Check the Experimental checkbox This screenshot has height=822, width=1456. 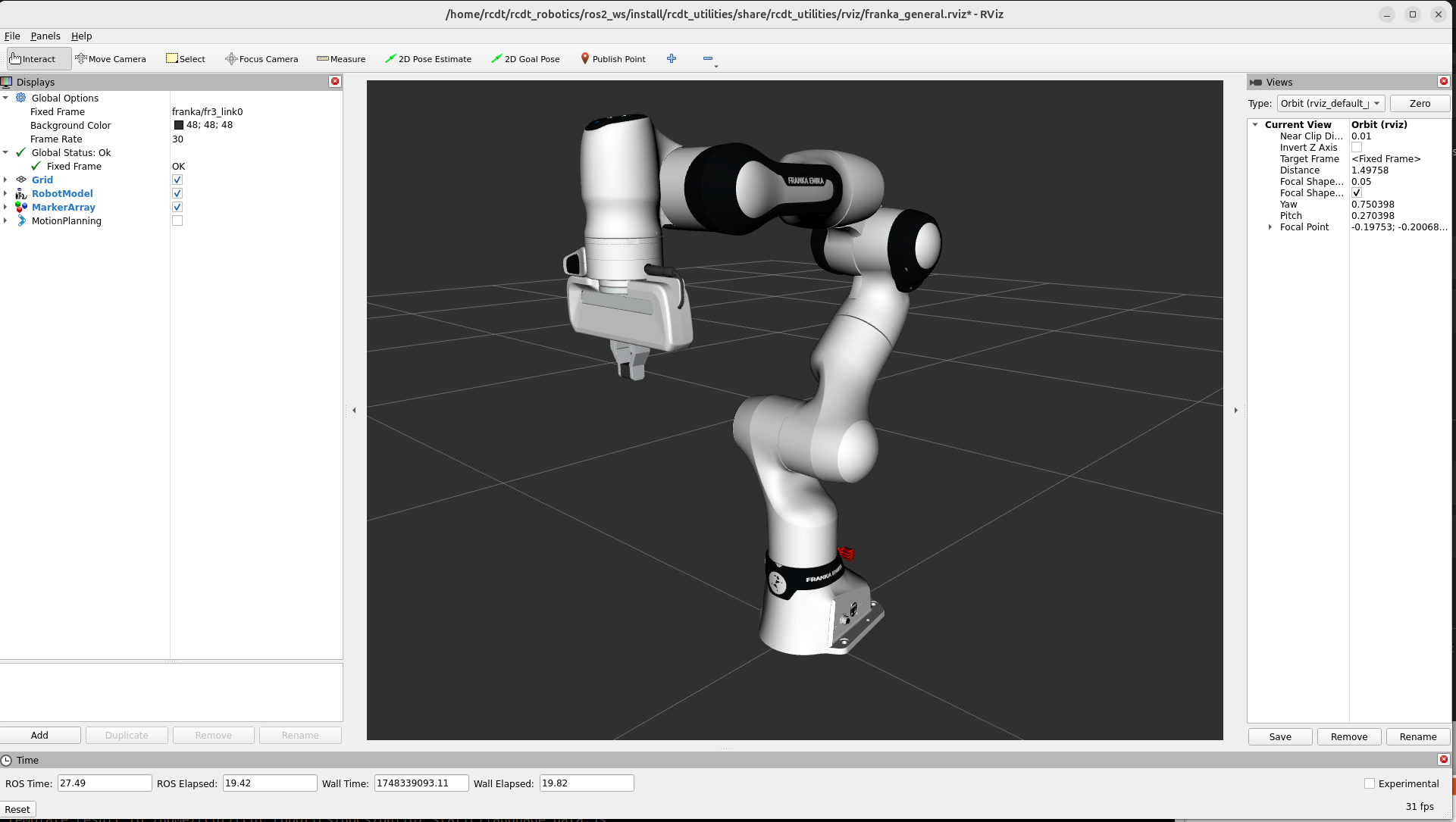tap(1370, 784)
